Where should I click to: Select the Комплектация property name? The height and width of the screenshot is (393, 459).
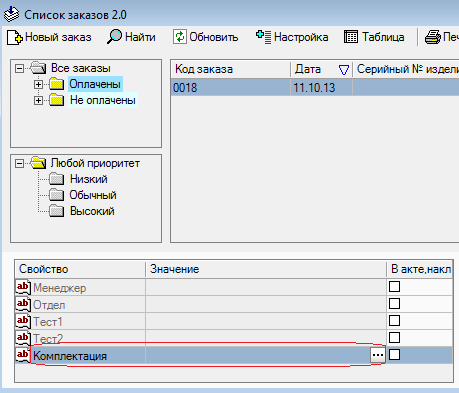pyautogui.click(x=70, y=356)
